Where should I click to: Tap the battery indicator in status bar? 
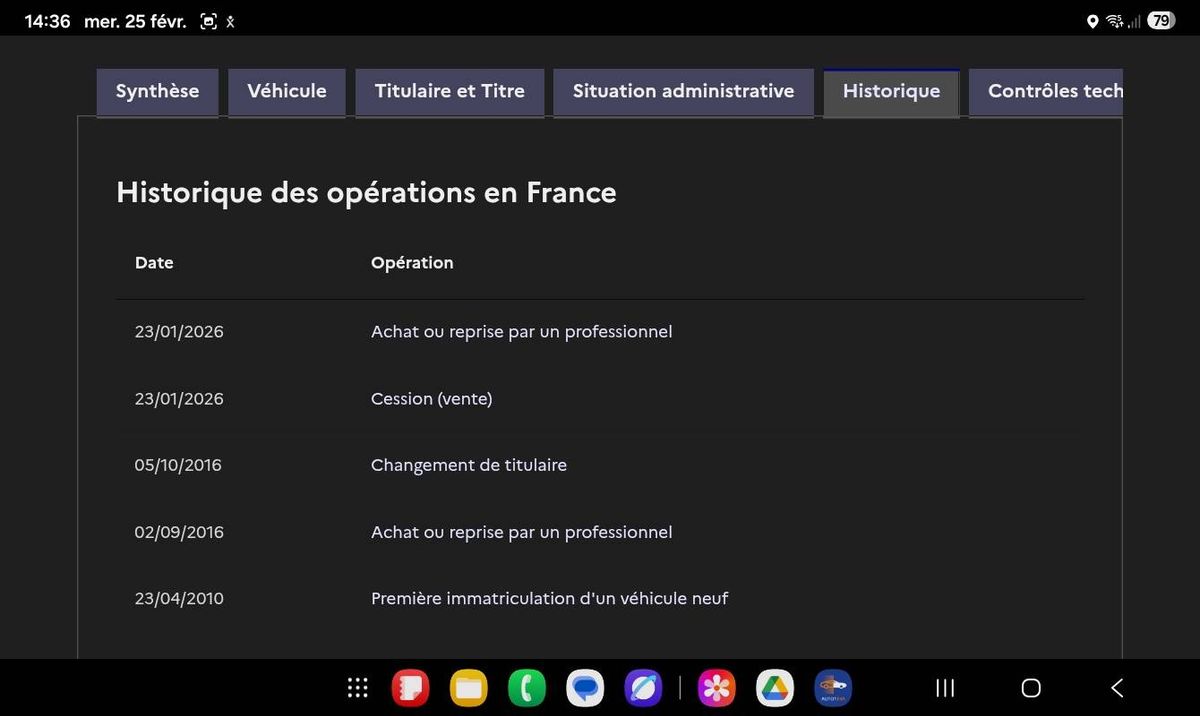click(1161, 20)
